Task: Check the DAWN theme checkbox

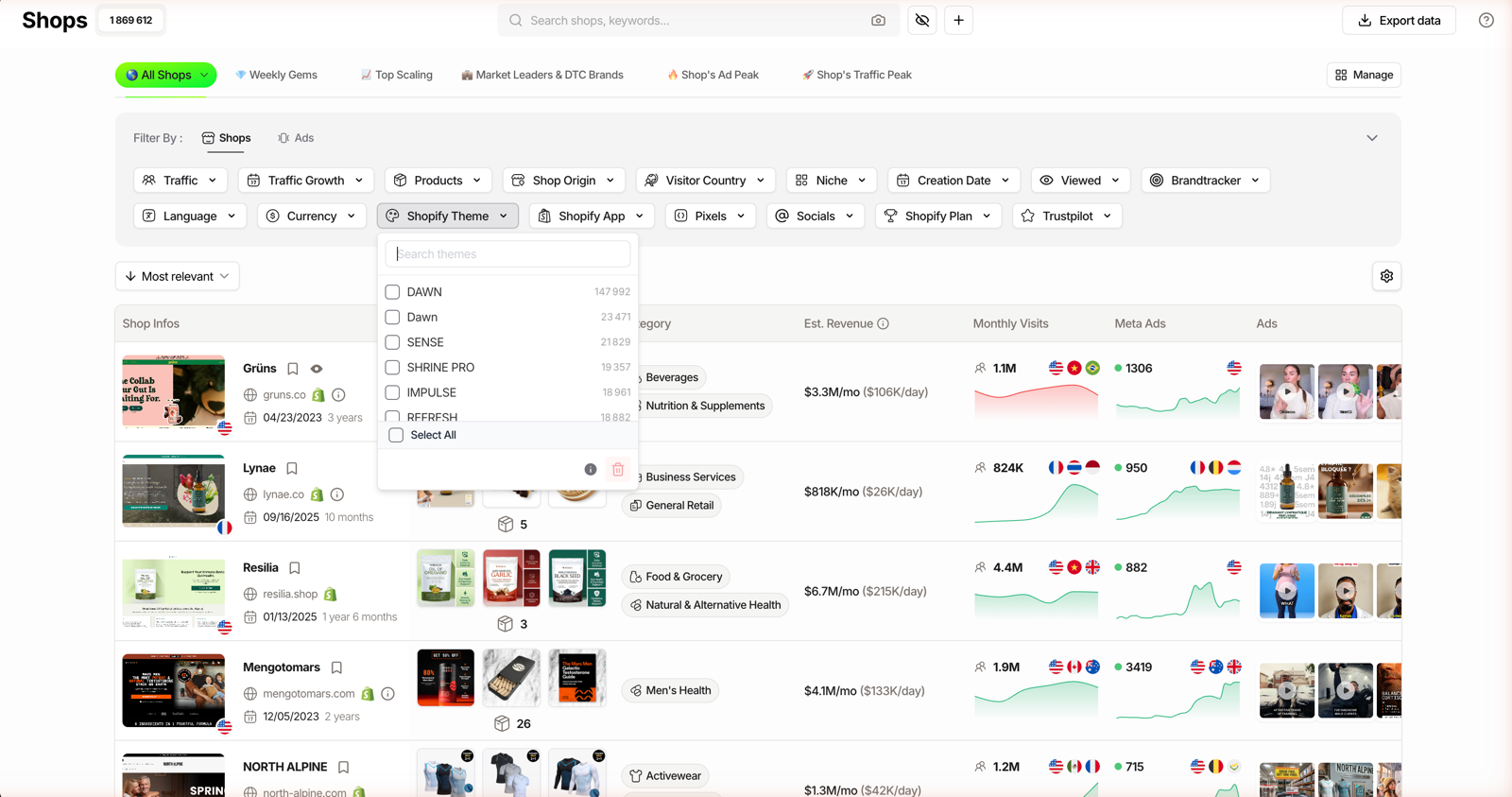Action: tap(392, 292)
